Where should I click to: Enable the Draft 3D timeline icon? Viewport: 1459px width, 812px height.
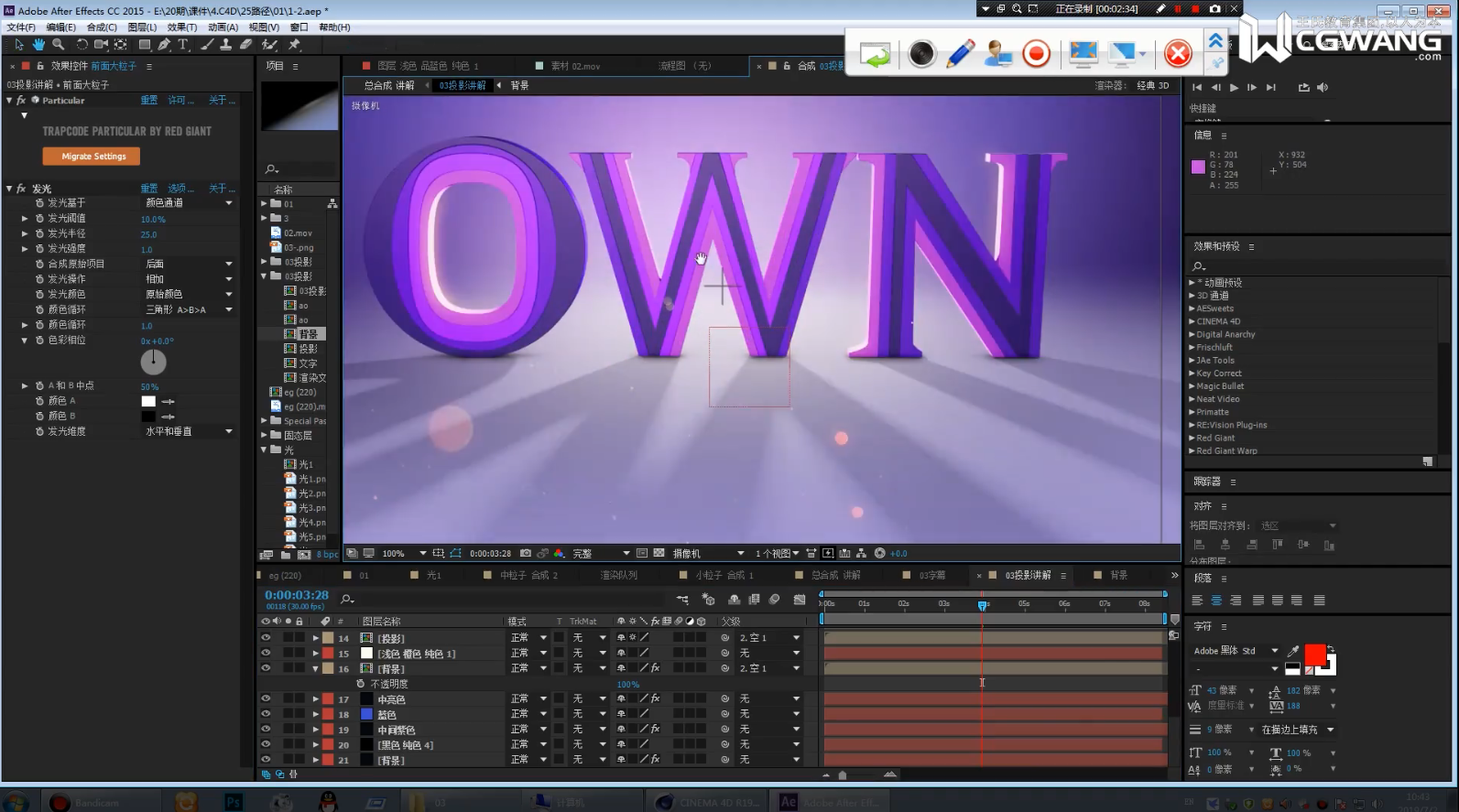click(708, 600)
